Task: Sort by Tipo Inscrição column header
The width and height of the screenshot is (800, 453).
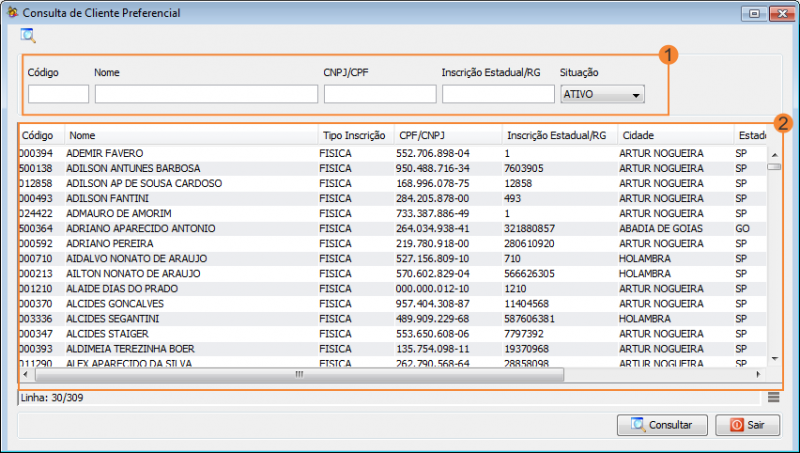Action: click(x=356, y=135)
